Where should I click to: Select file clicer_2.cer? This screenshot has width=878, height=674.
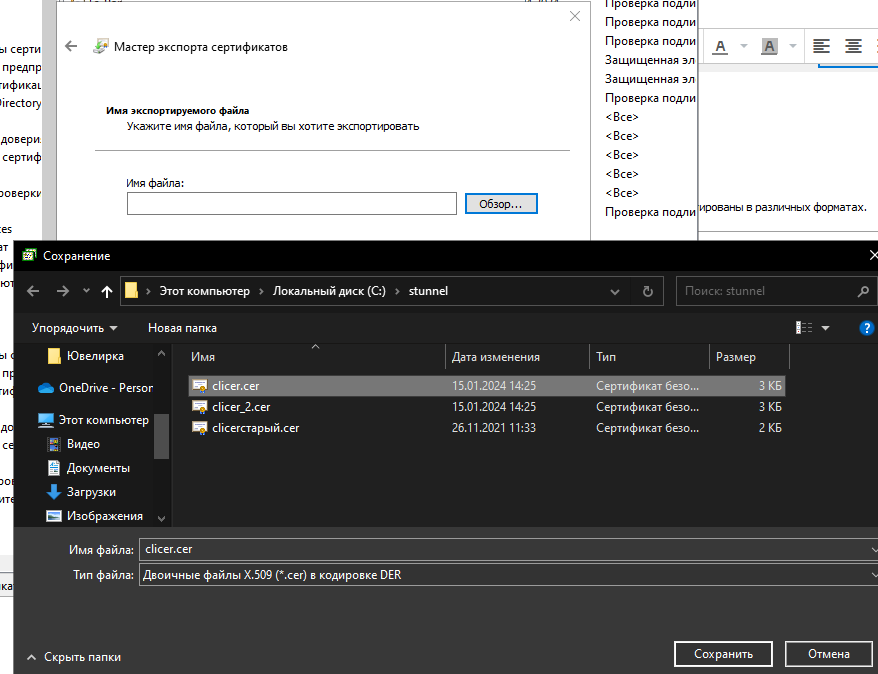(487, 407)
